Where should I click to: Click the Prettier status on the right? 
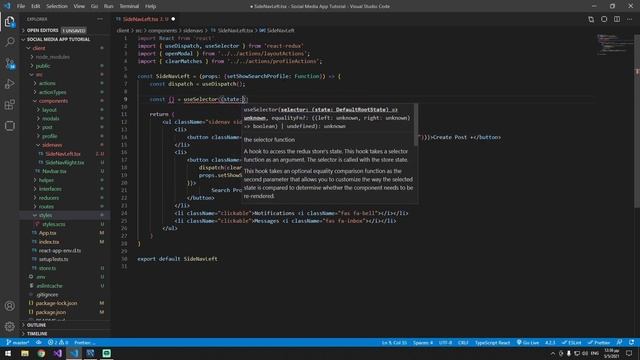point(599,342)
